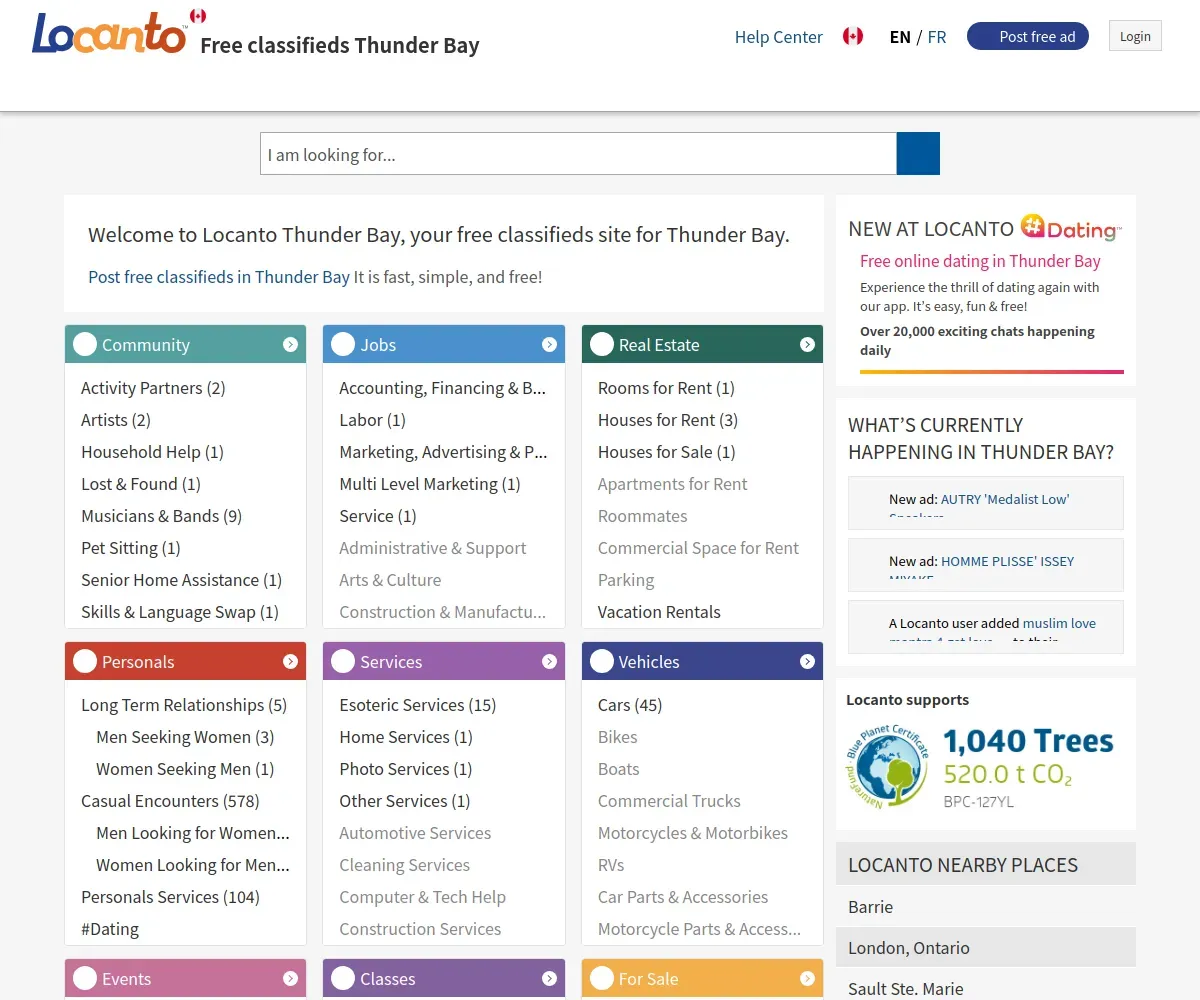Open Skills & Language Swap (1) listing

(180, 612)
